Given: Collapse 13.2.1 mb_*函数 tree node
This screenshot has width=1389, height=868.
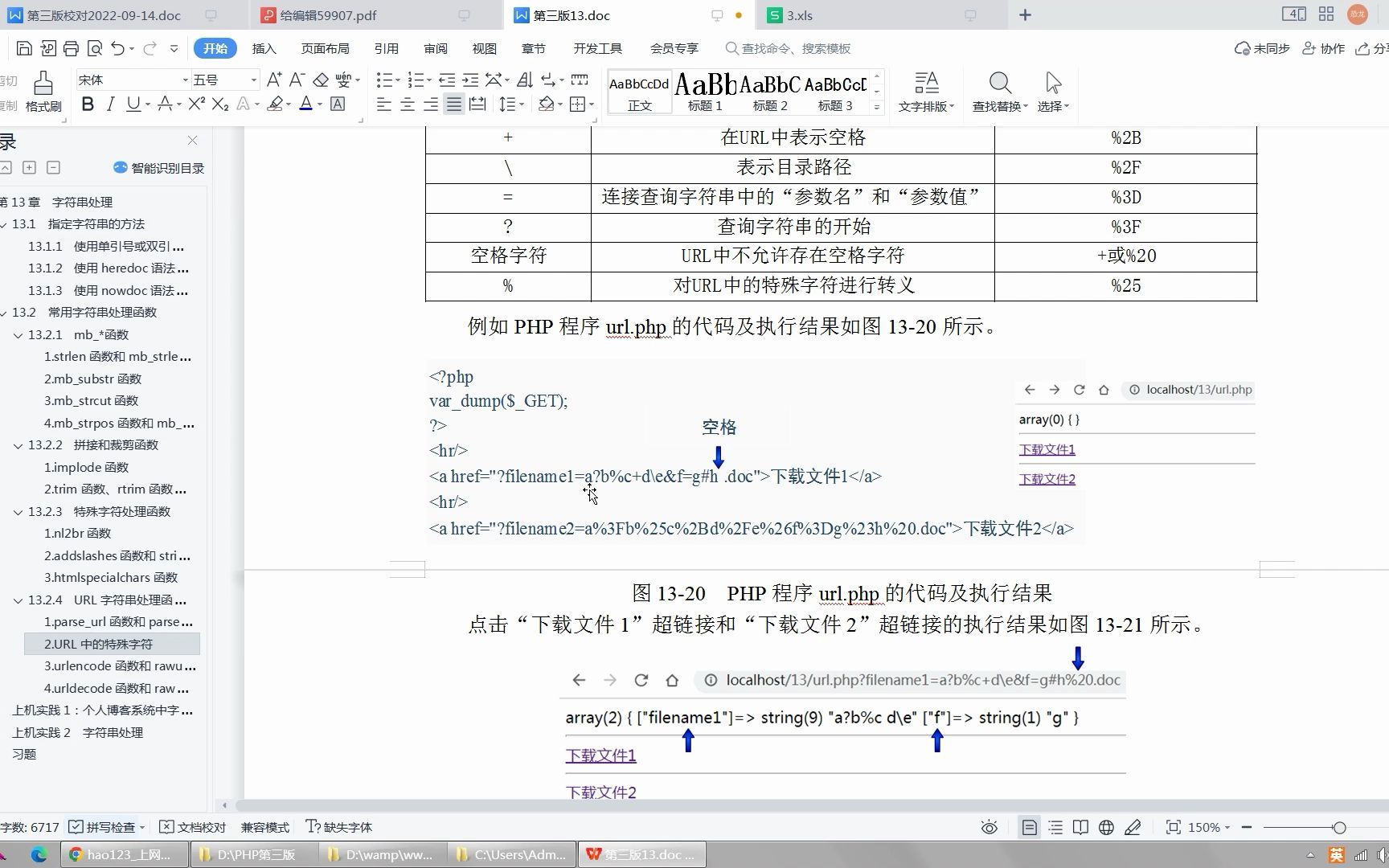Looking at the screenshot, I should [x=18, y=335].
